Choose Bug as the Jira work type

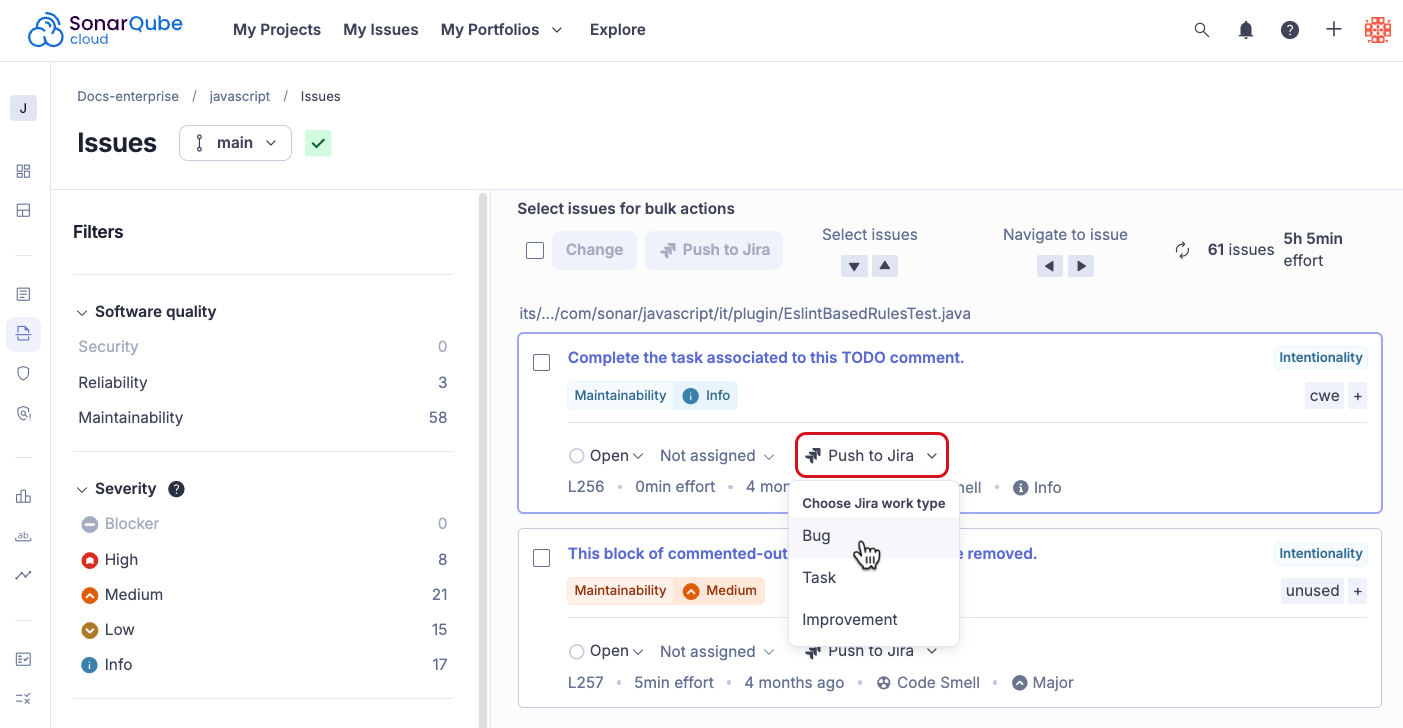click(x=816, y=535)
